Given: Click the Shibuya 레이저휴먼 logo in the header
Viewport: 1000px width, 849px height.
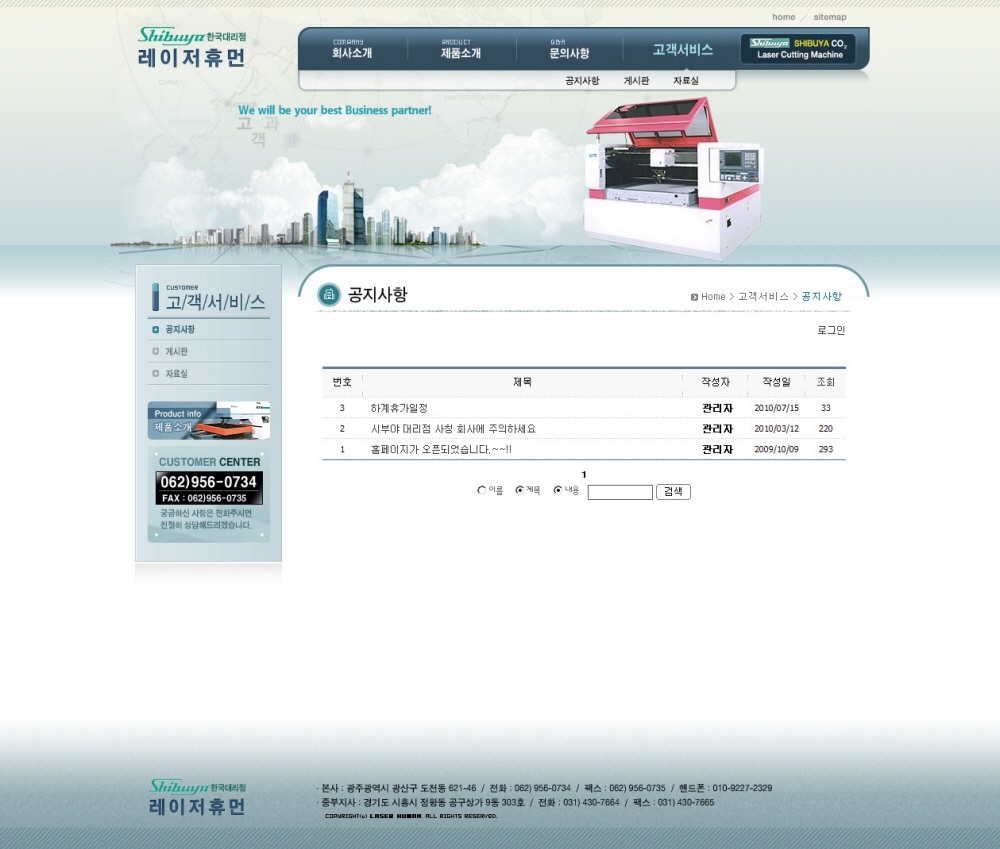Looking at the screenshot, I should (191, 47).
